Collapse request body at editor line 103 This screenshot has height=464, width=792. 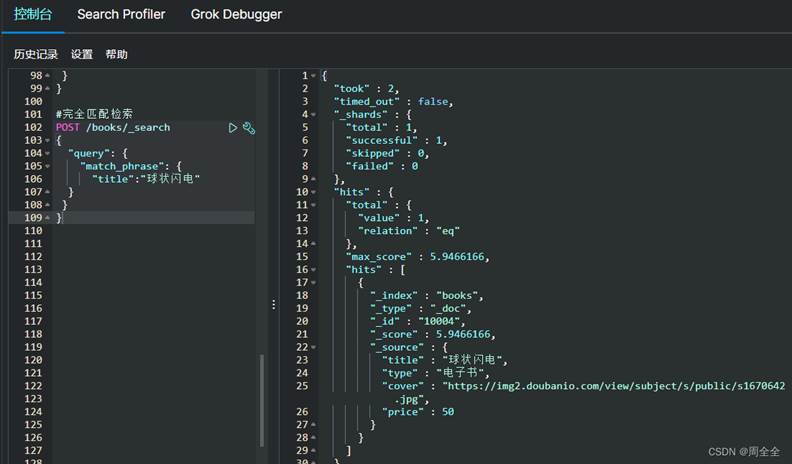[47, 140]
